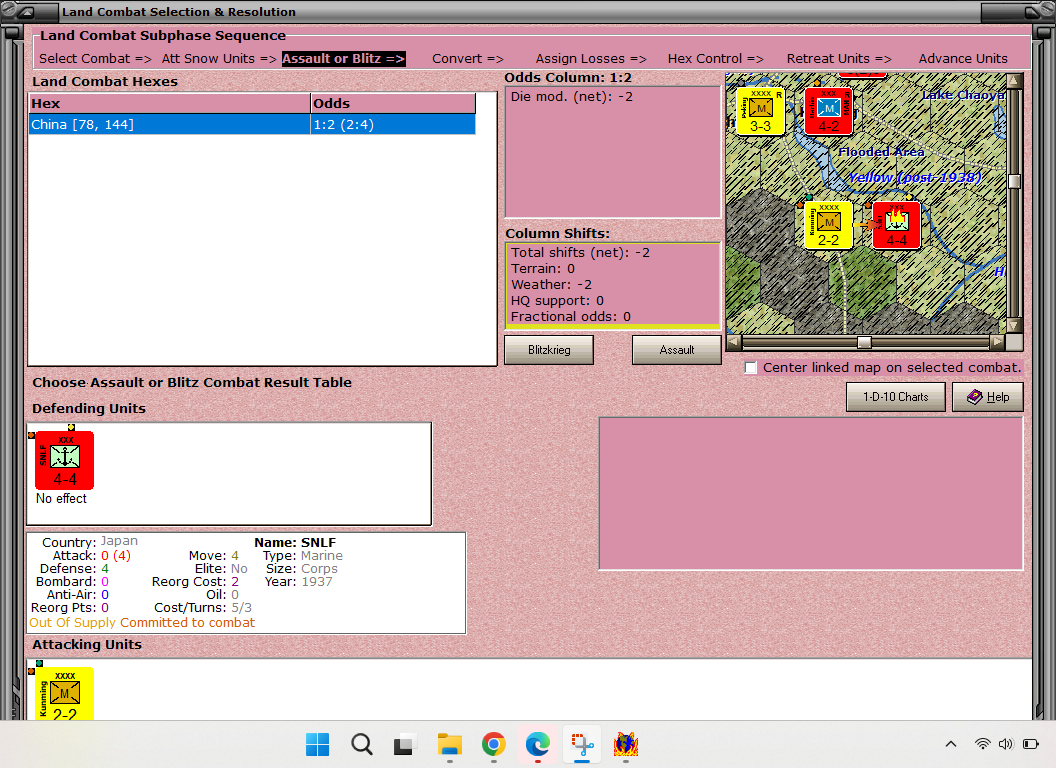The height and width of the screenshot is (768, 1056).
Task: Click the Assault or Blitz subphase step
Action: pos(343,59)
